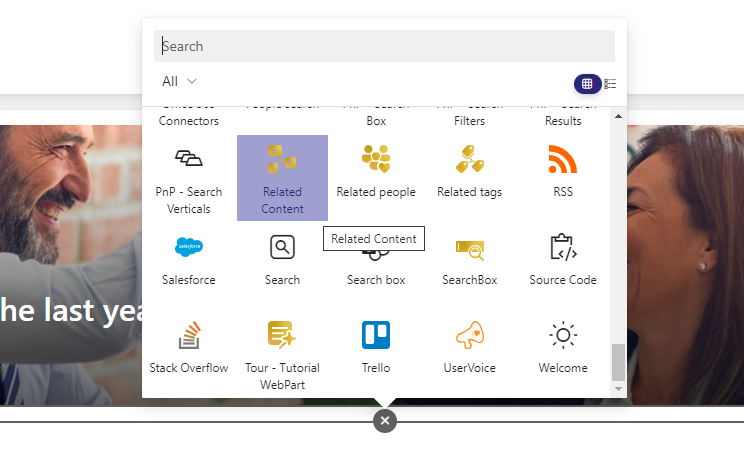This screenshot has width=744, height=449.
Task: Add the Search web part with magnifier icon
Action: click(x=282, y=260)
